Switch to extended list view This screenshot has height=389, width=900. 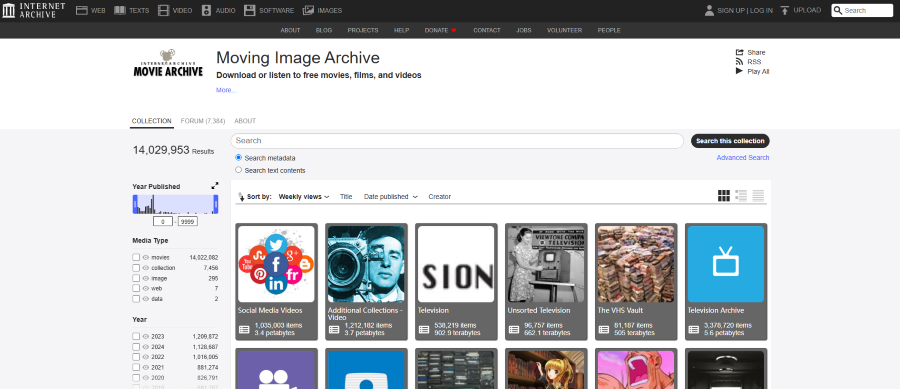coord(741,196)
